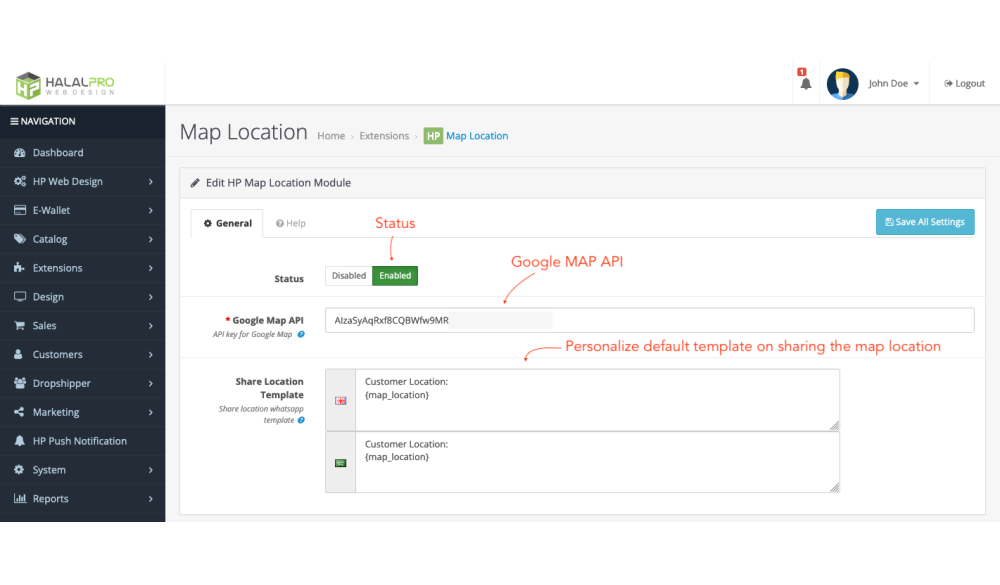
Task: Click the English share location template textarea
Action: (597, 400)
